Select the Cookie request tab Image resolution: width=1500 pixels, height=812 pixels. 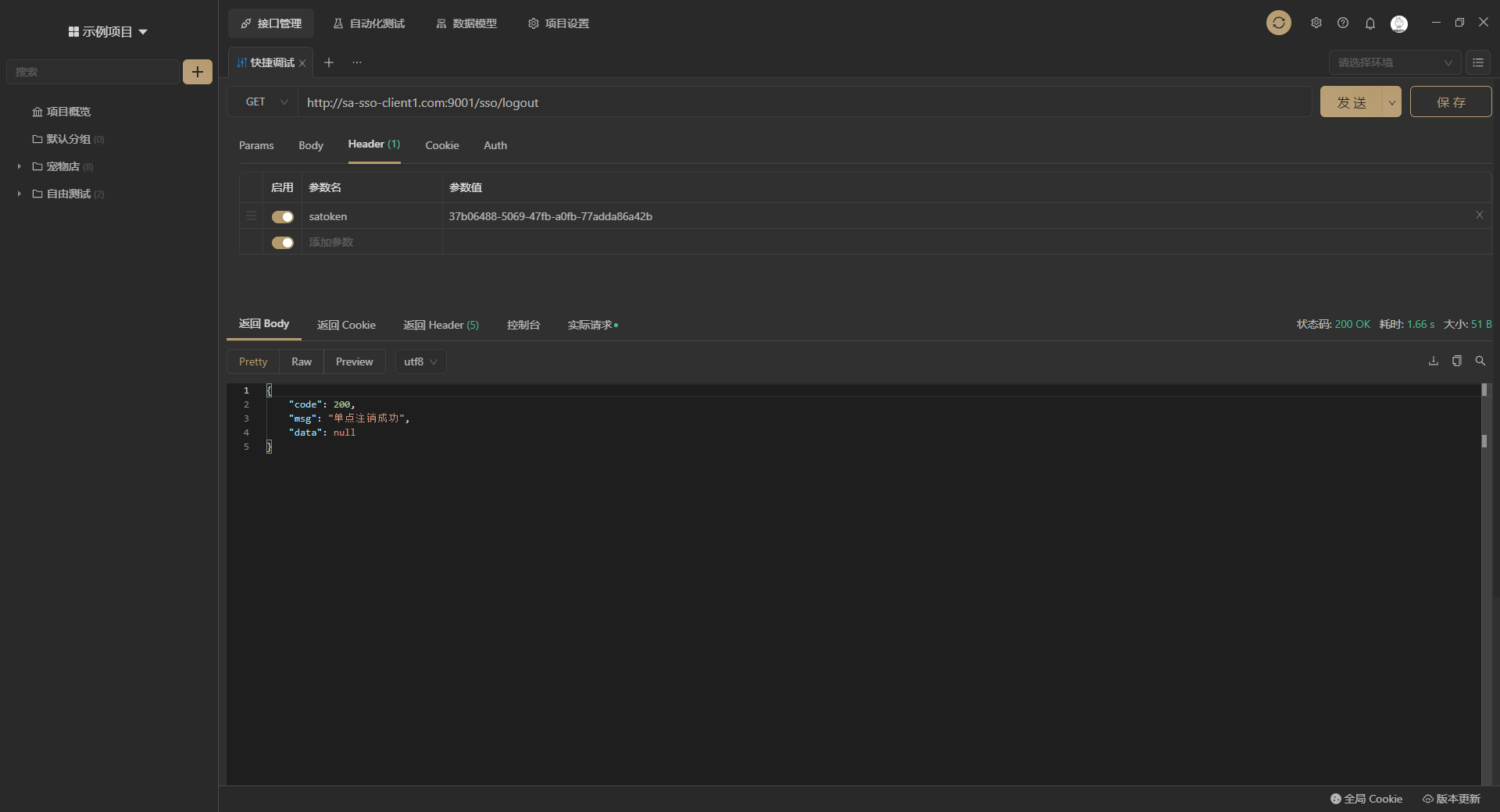coord(442,145)
